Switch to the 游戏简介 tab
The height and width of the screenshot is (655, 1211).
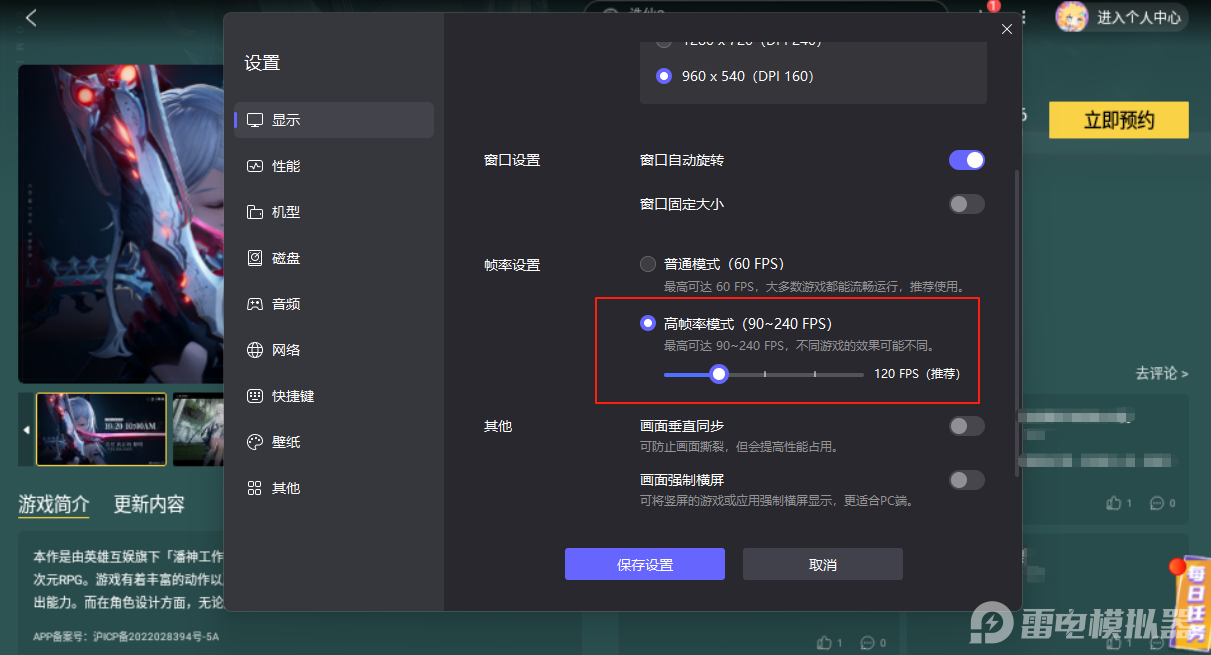[54, 504]
